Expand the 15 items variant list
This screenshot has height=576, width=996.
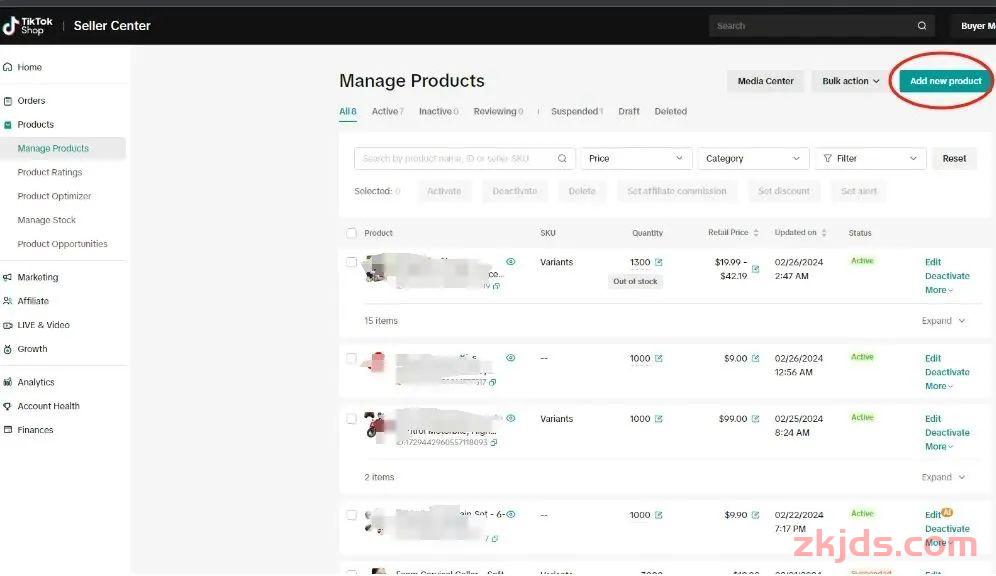tap(943, 321)
